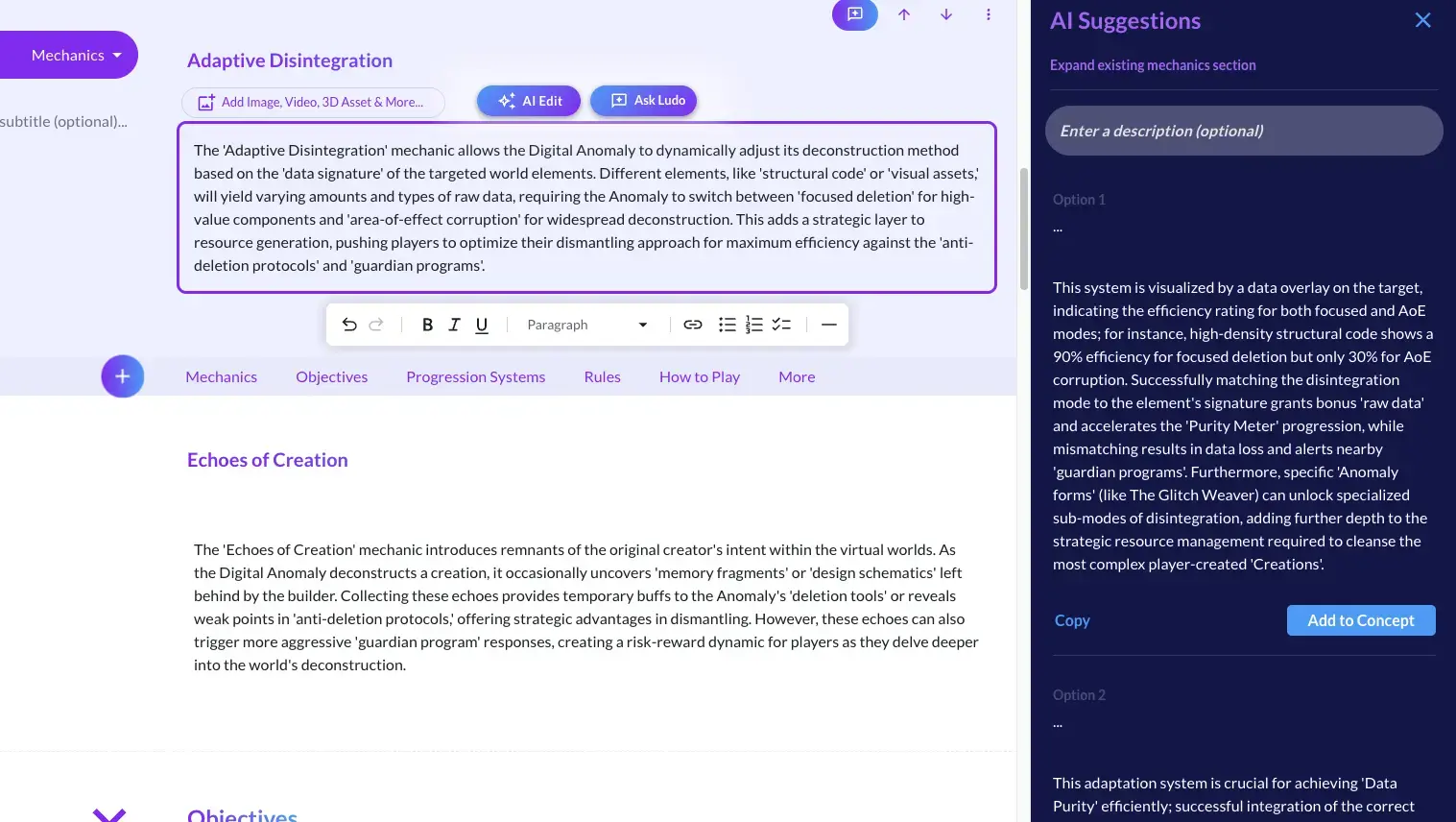Open the Paragraph style dropdown
The image size is (1456, 822).
[x=586, y=325]
